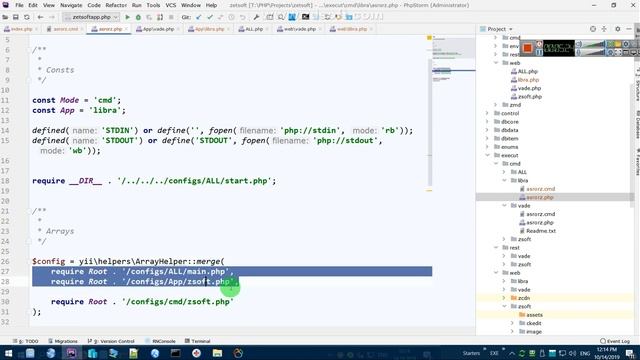Click the Git Show History clock icon
The image size is (640, 360).
click(x=231, y=17)
